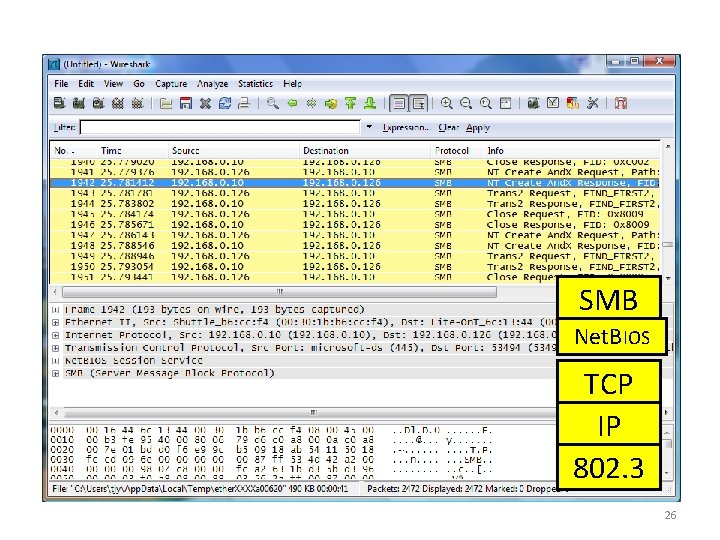This screenshot has width=720, height=540.
Task: Reset zoom to normal size
Action: [486, 103]
